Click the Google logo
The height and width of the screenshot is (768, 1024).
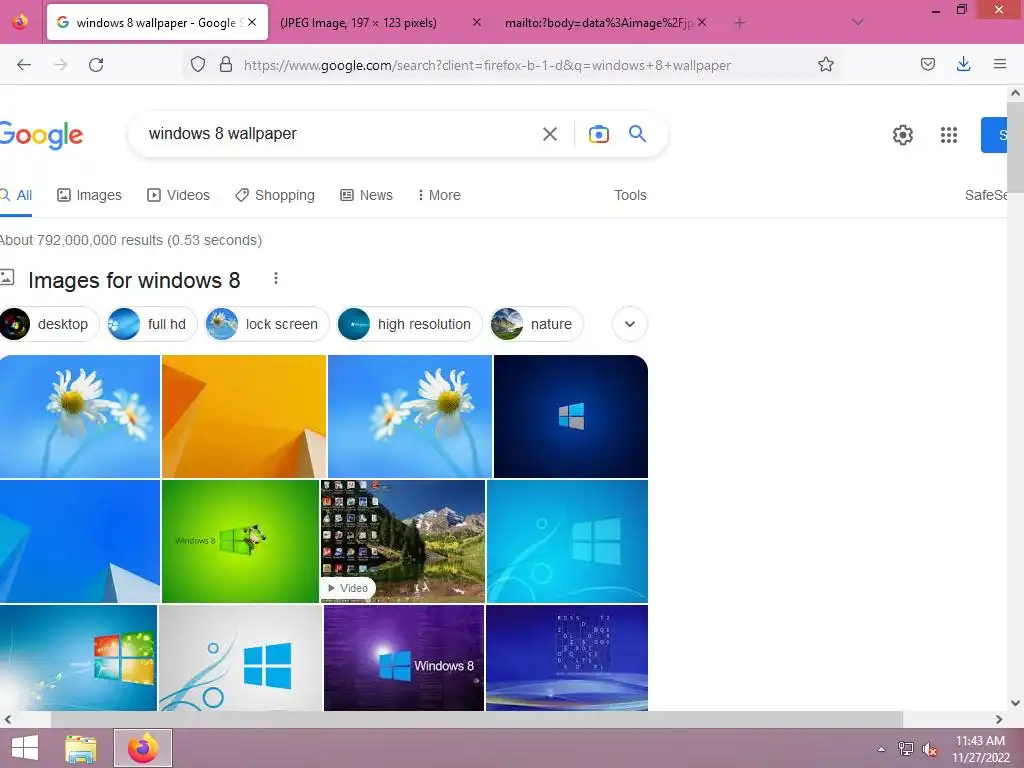tap(41, 135)
